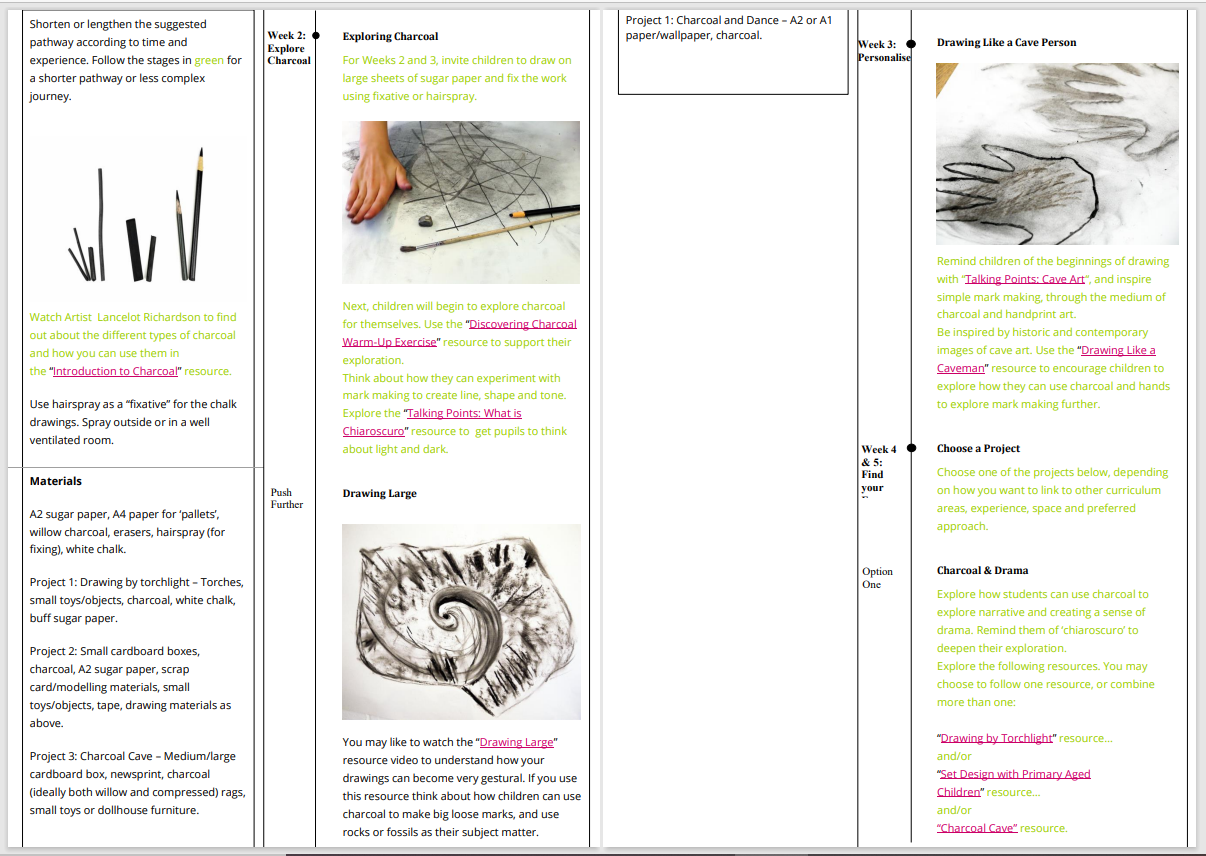Image resolution: width=1206 pixels, height=856 pixels.
Task: Select the hand smudging charcoal photo
Action: coord(460,202)
